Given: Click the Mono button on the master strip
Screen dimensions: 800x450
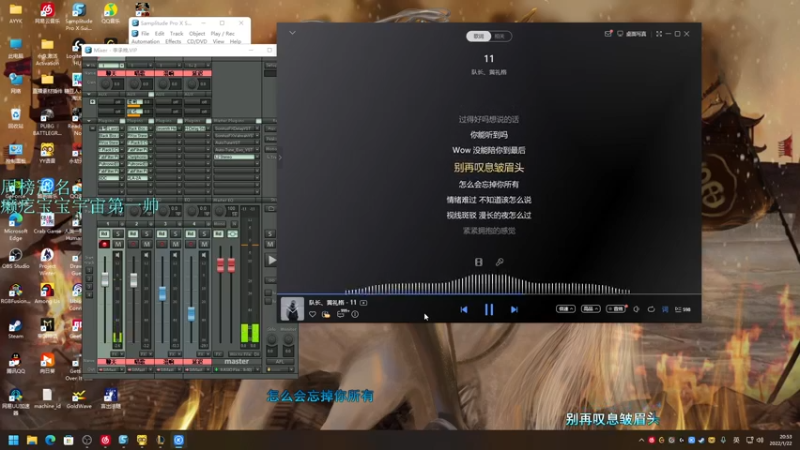Looking at the screenshot, I should [219, 224].
